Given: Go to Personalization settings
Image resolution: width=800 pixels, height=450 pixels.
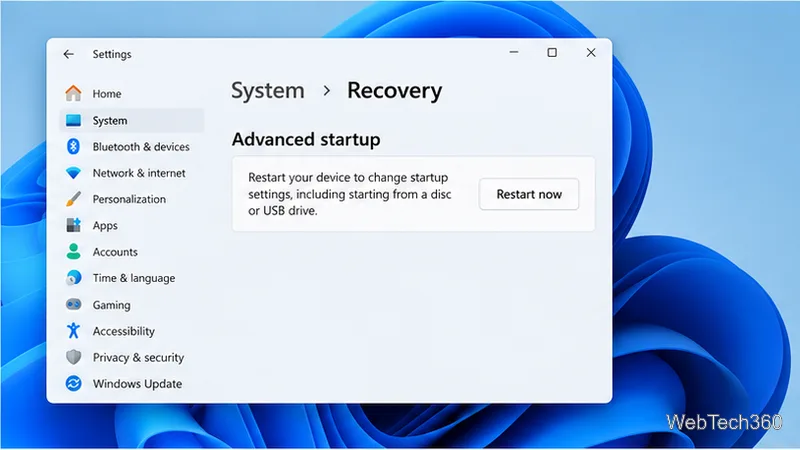Looking at the screenshot, I should point(129,199).
